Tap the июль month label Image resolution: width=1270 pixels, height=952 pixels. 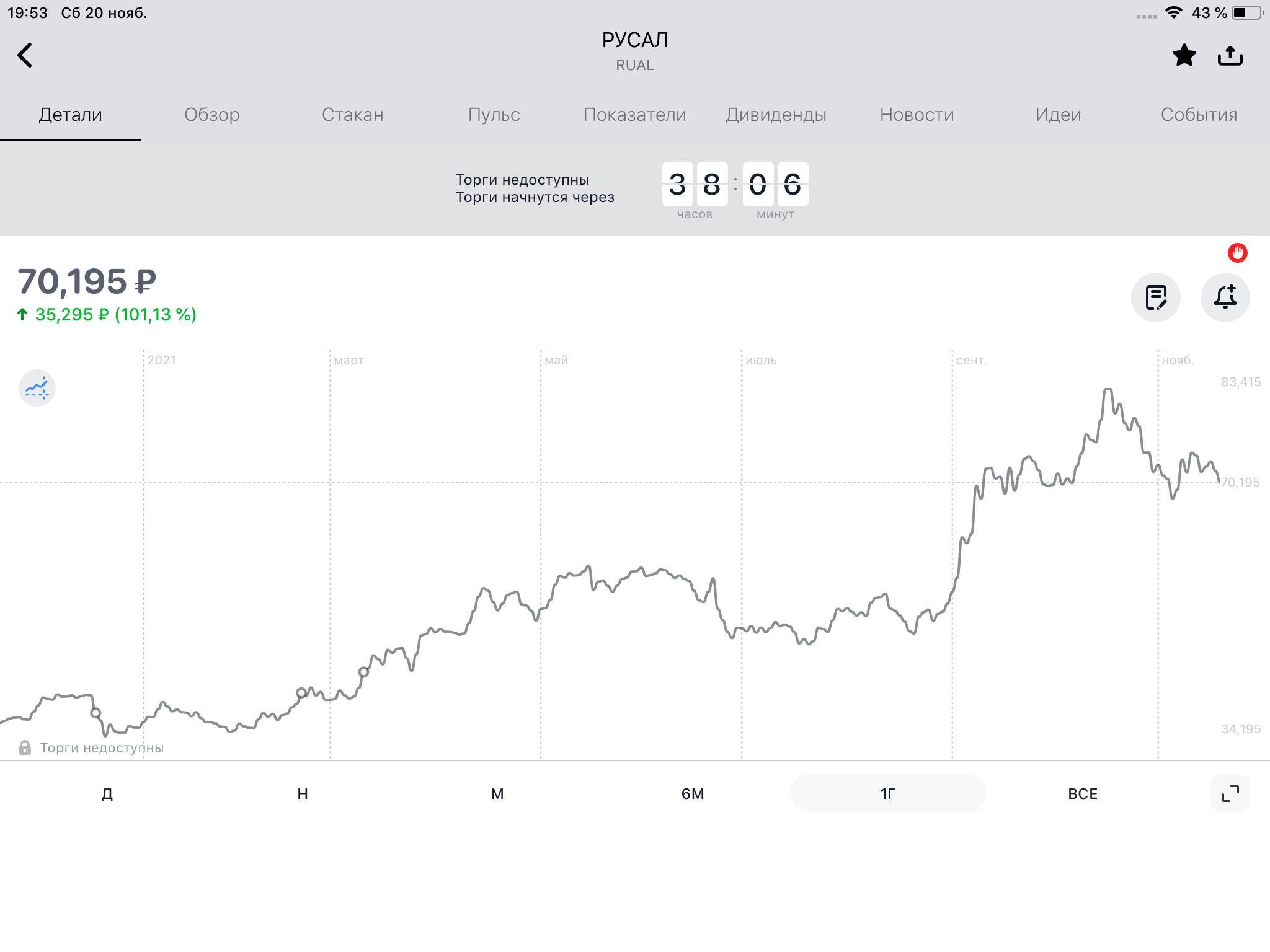pos(761,360)
